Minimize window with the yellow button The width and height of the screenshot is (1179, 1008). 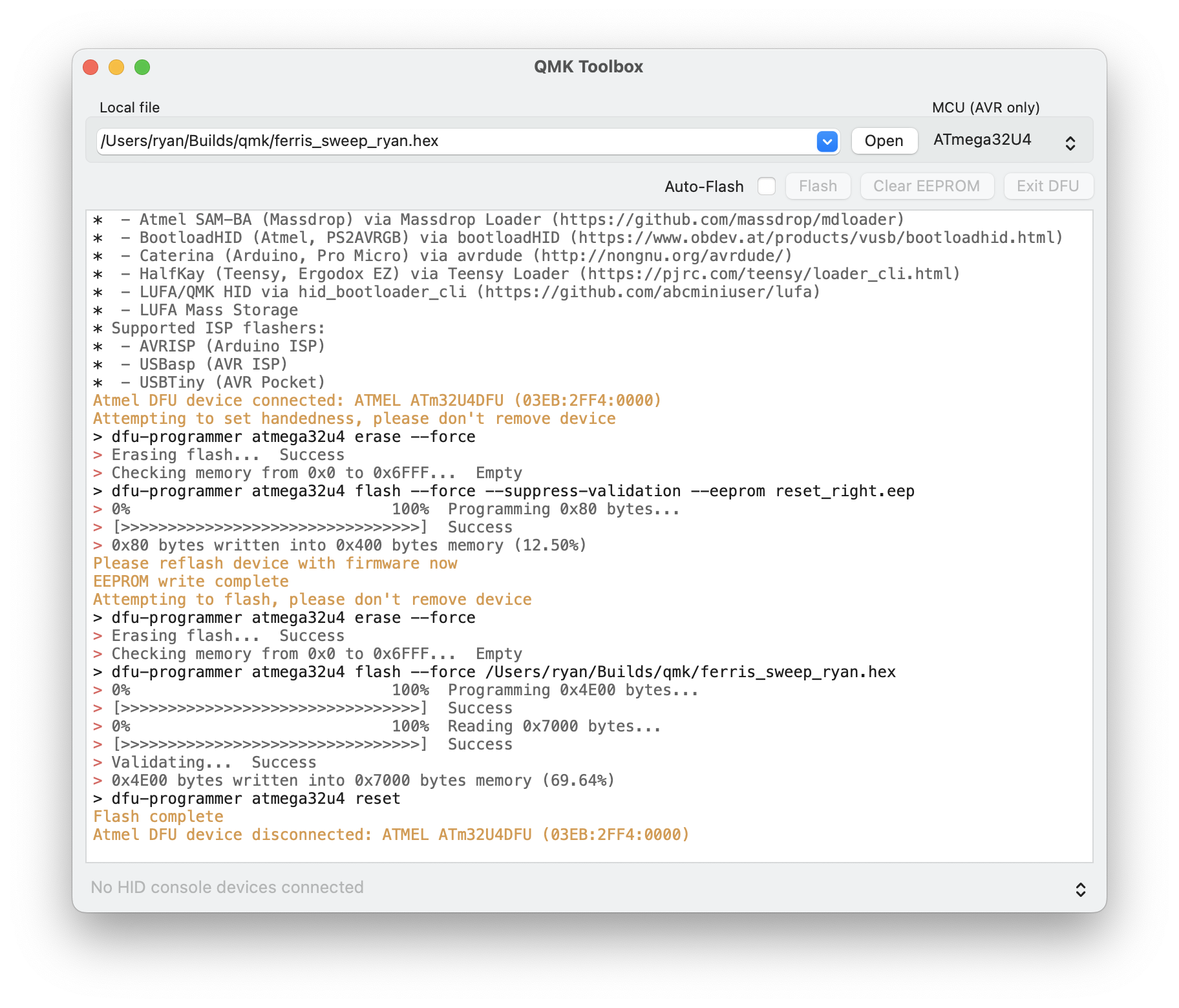(x=116, y=67)
